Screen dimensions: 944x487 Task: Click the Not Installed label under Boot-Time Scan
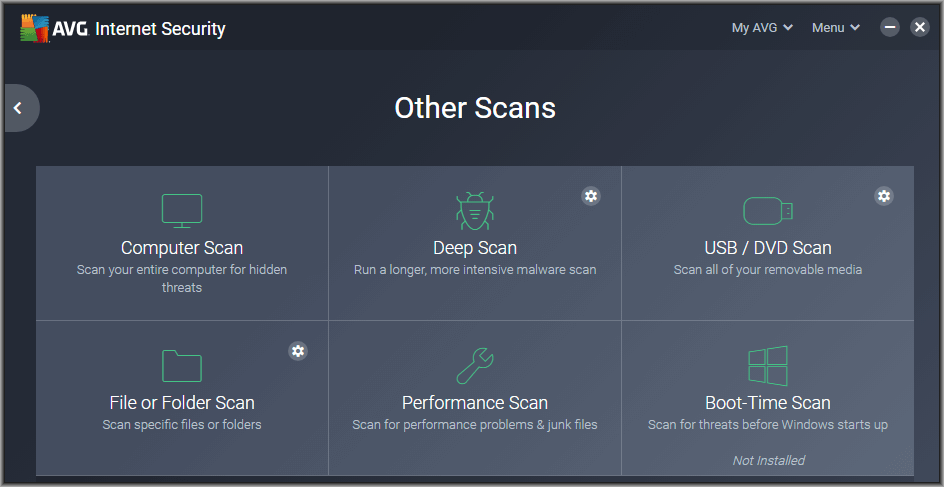768,461
